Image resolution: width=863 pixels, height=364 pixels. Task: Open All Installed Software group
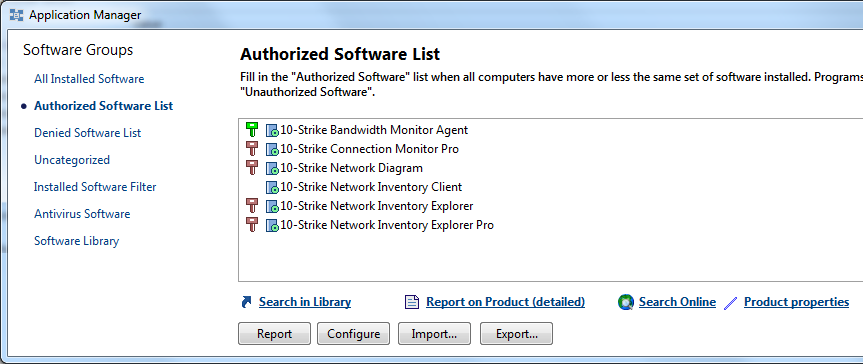coord(89,79)
